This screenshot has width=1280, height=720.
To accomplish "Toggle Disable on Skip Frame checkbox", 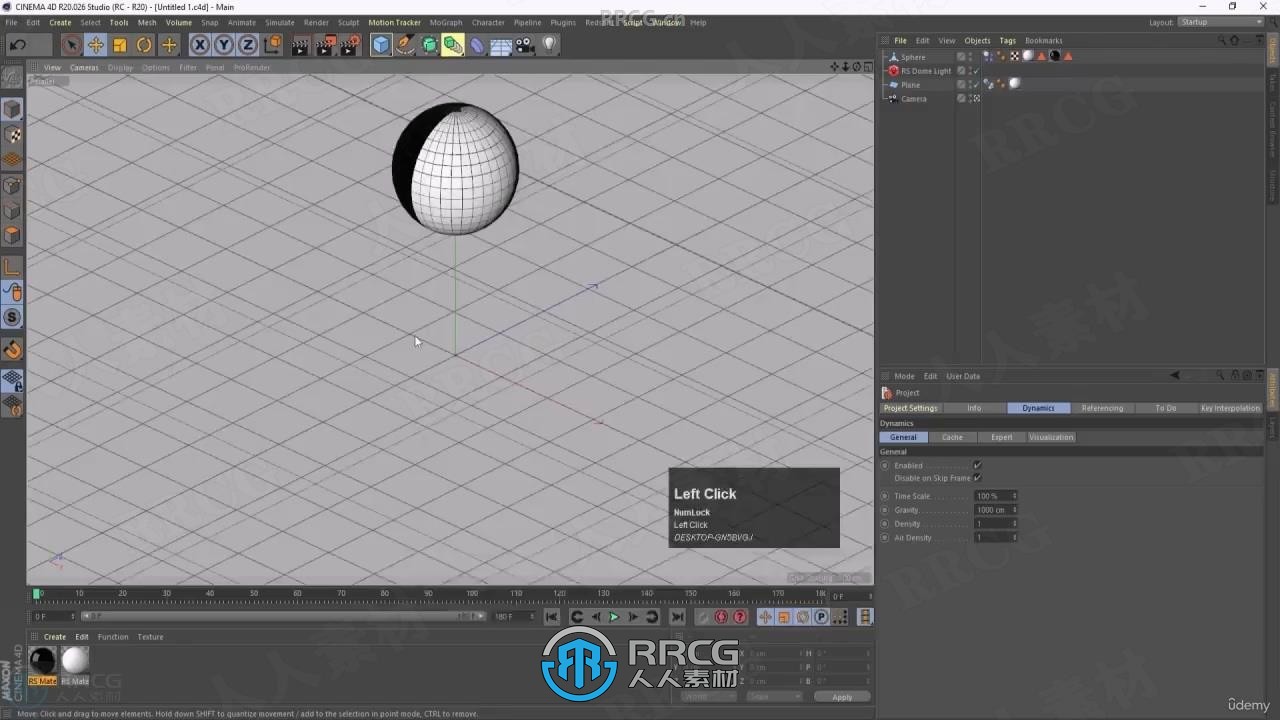I will (x=977, y=478).
